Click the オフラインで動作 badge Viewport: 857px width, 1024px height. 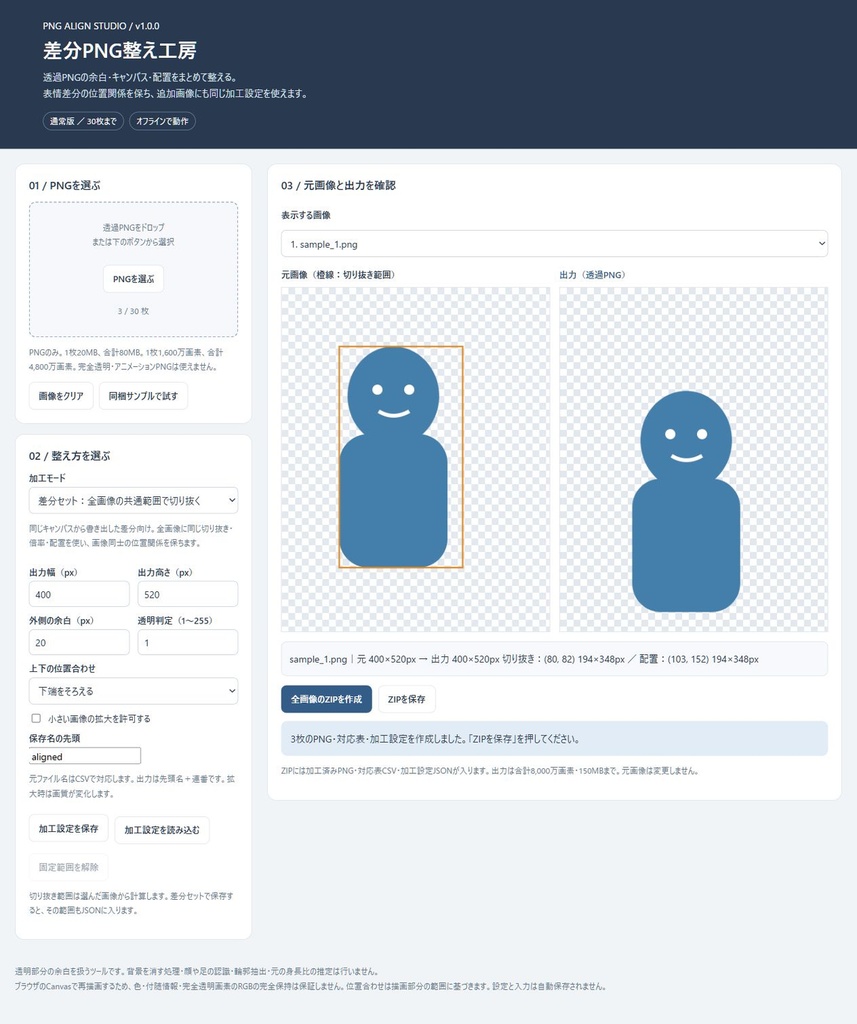pos(162,121)
